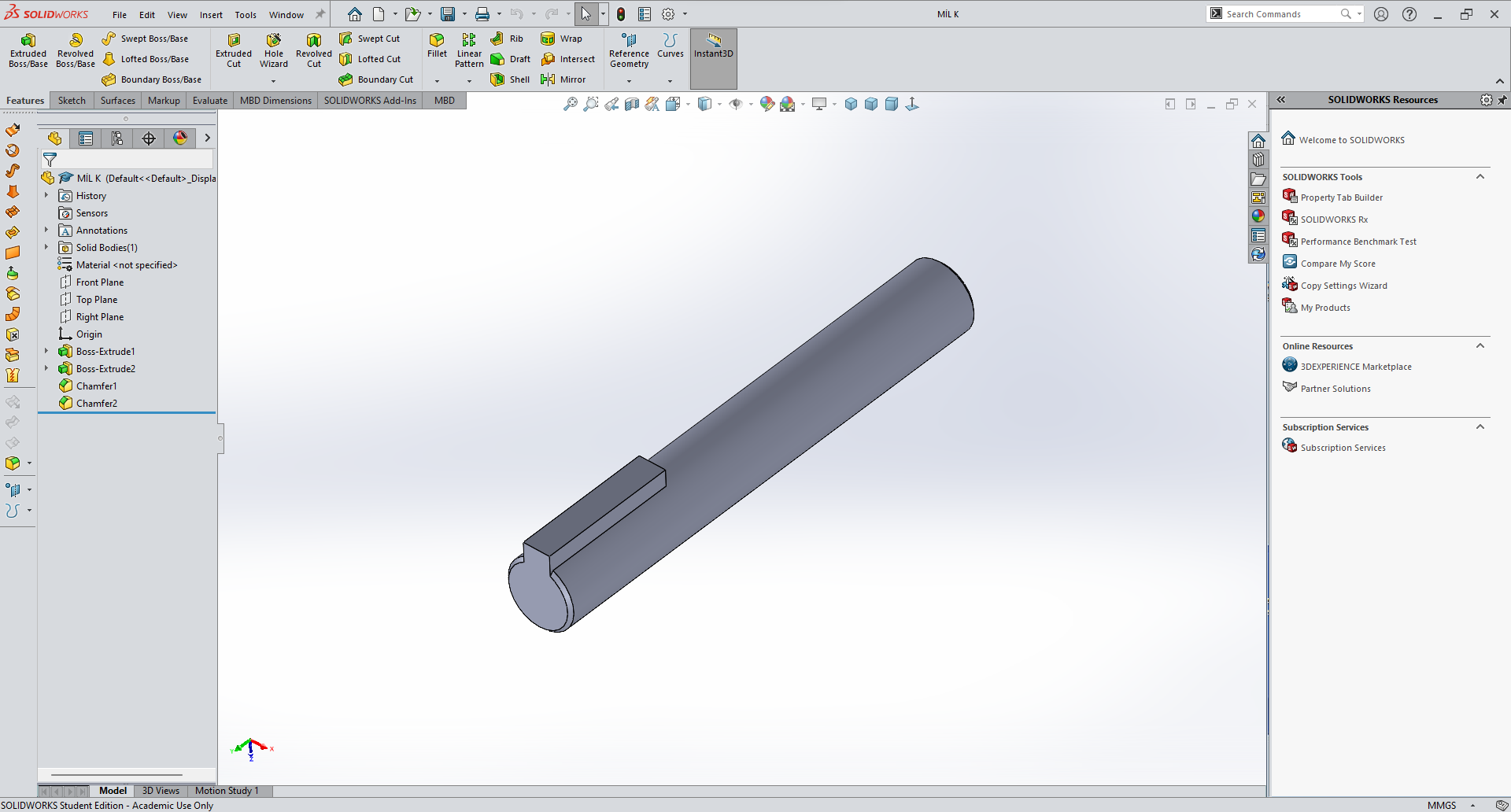Select the Wrap tool
1511x812 pixels.
click(x=562, y=39)
